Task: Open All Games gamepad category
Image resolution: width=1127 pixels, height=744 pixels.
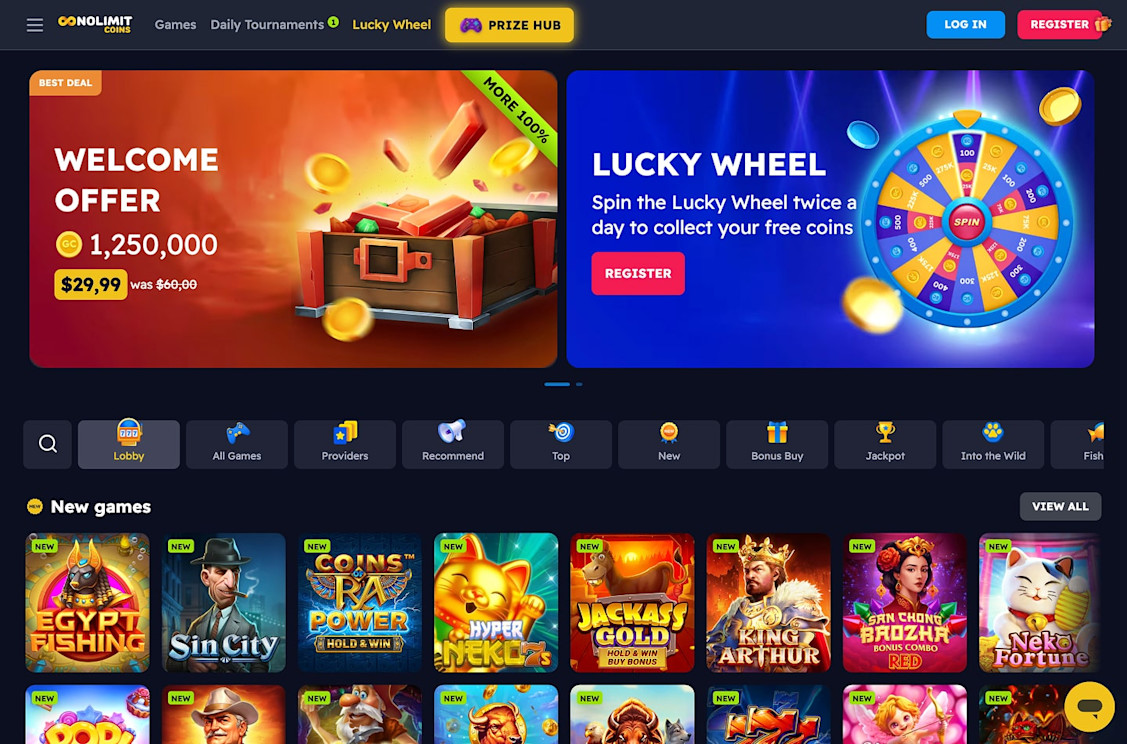Action: [236, 444]
